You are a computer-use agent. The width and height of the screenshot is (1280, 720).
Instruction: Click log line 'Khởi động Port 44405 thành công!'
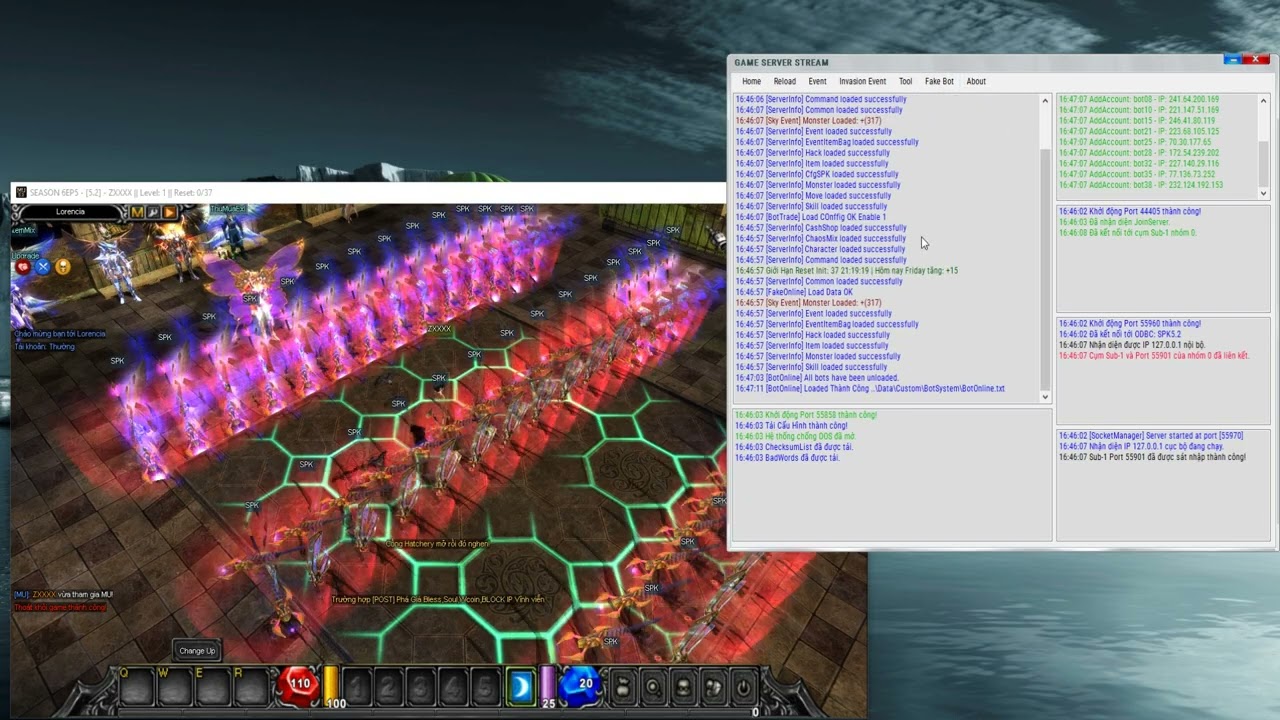tap(1130, 212)
